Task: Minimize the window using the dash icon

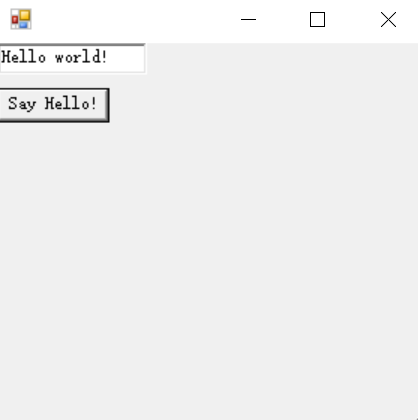Action: [x=248, y=19]
